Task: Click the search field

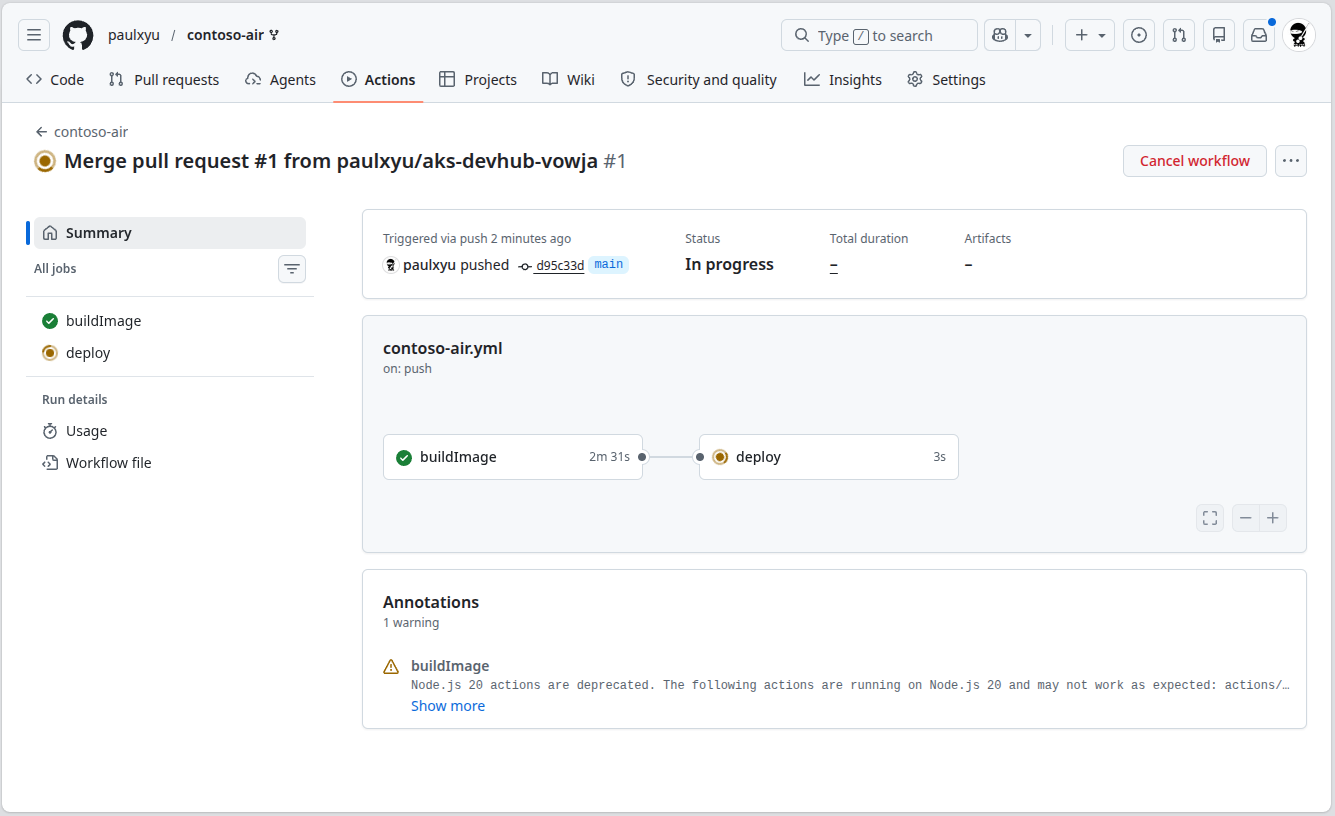Action: coord(879,35)
